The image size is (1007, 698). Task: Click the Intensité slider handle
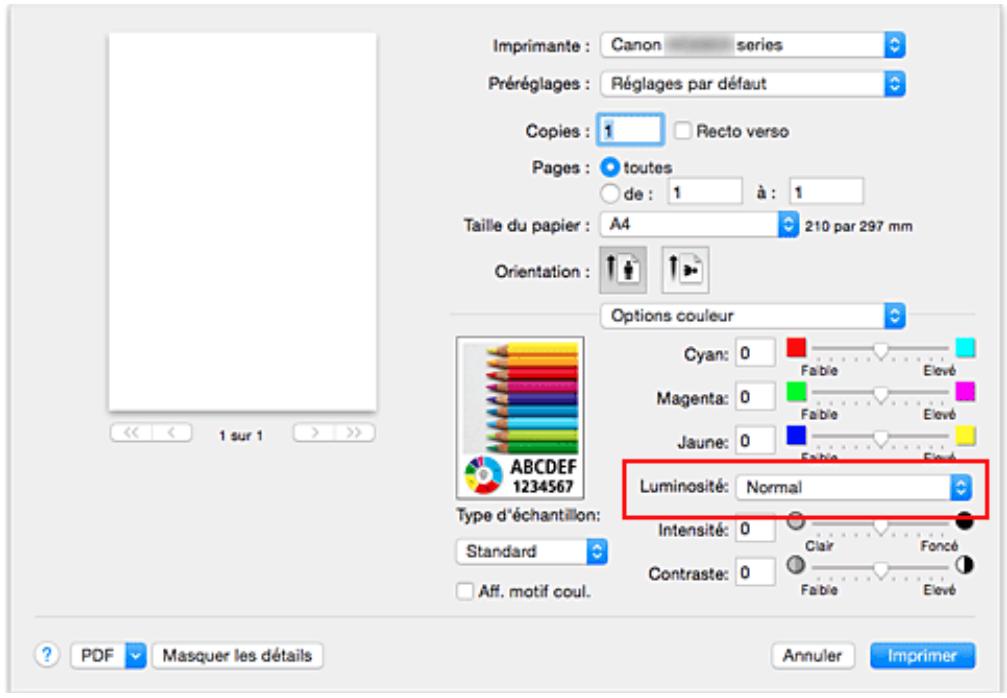pyautogui.click(x=880, y=527)
